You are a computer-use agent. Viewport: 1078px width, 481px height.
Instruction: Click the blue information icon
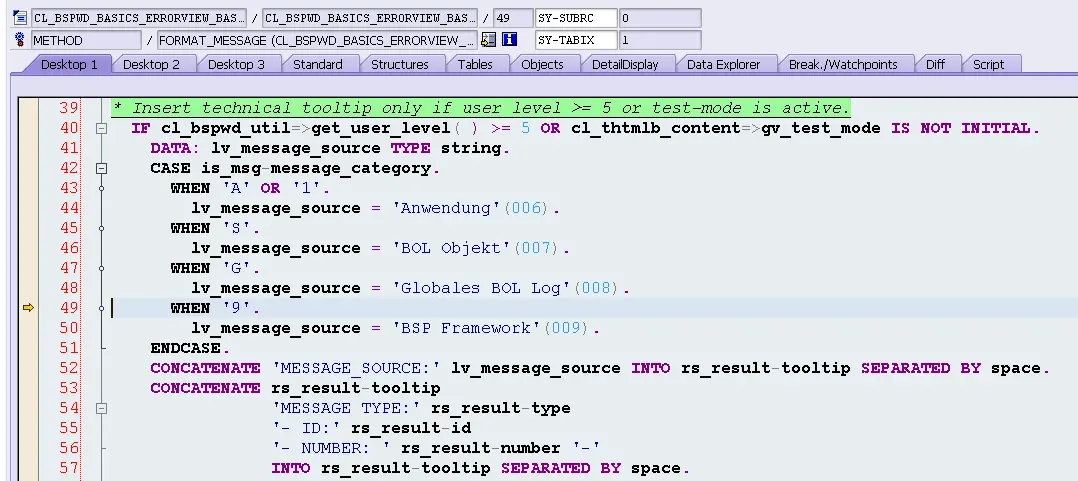509,40
